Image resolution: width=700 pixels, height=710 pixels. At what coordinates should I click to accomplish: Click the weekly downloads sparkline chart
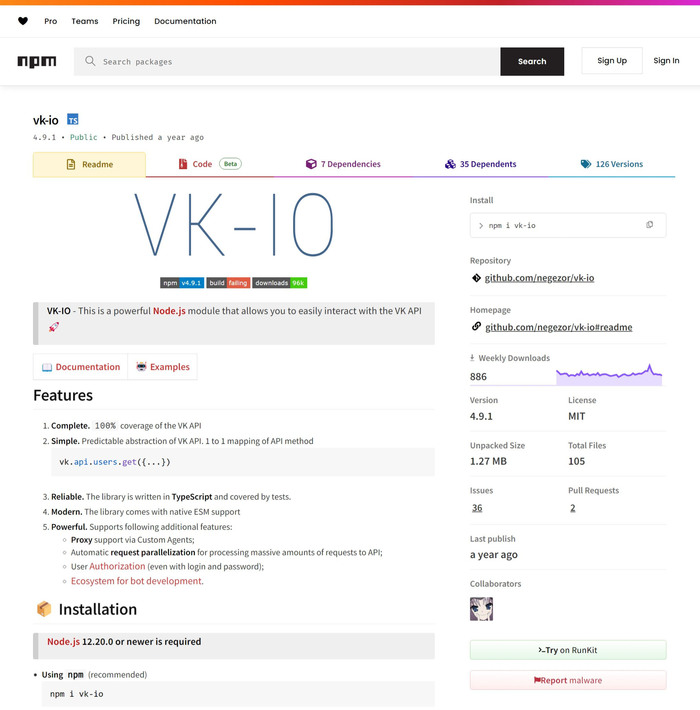click(x=609, y=375)
